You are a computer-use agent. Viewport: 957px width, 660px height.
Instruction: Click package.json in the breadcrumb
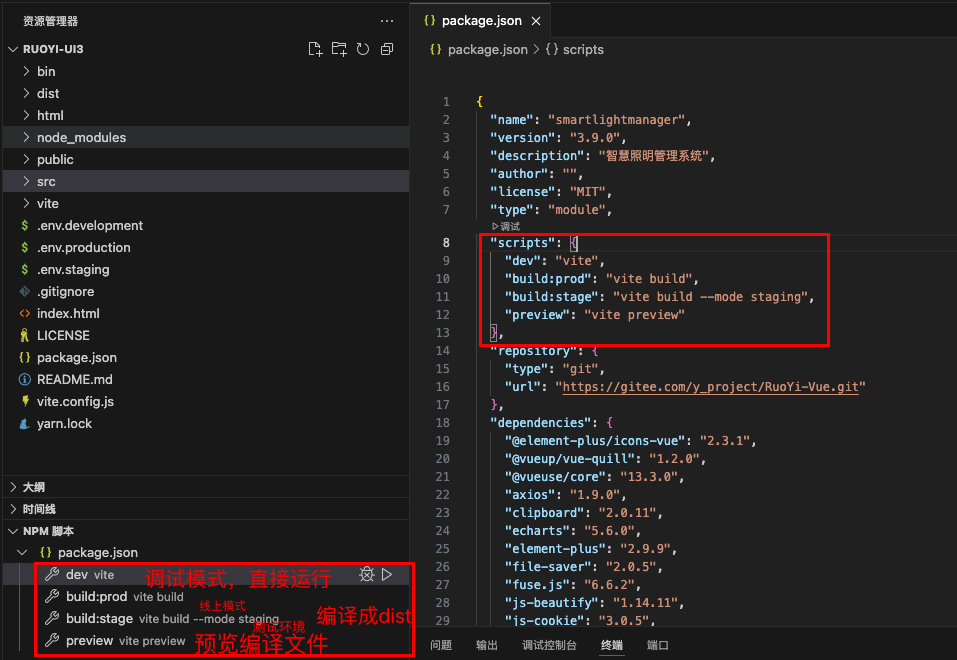(x=488, y=49)
